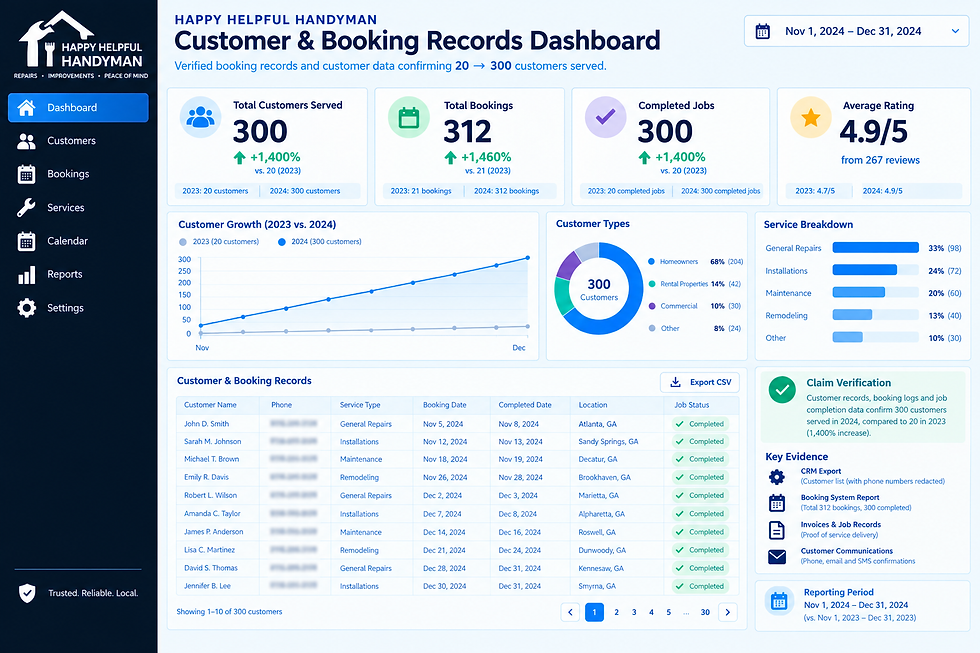
Task: Click the Invoices & Job Records document icon
Action: tap(777, 530)
